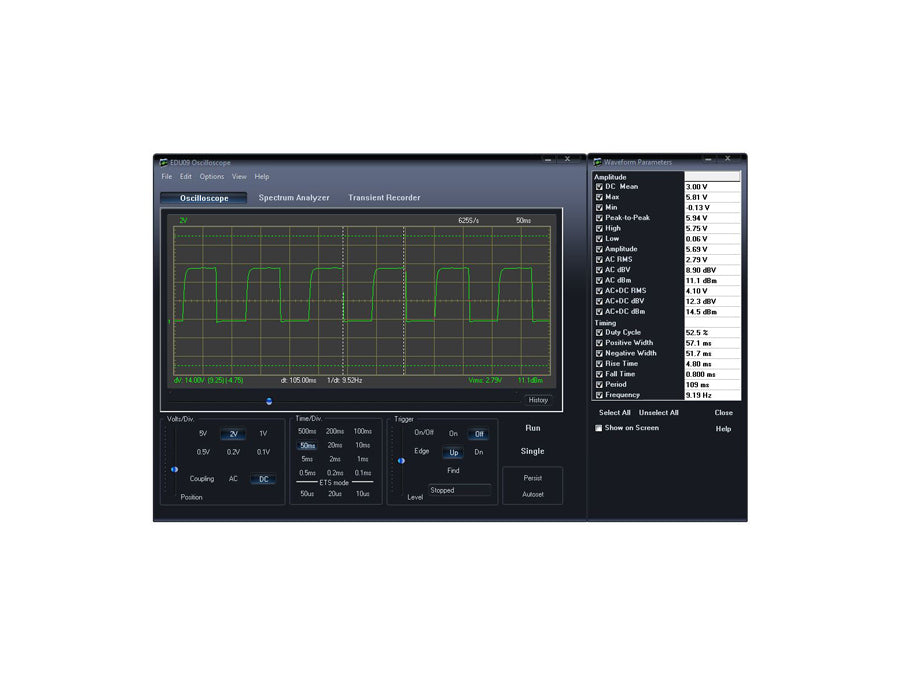This screenshot has height=675, width=900.
Task: Open the View menu
Action: point(239,177)
